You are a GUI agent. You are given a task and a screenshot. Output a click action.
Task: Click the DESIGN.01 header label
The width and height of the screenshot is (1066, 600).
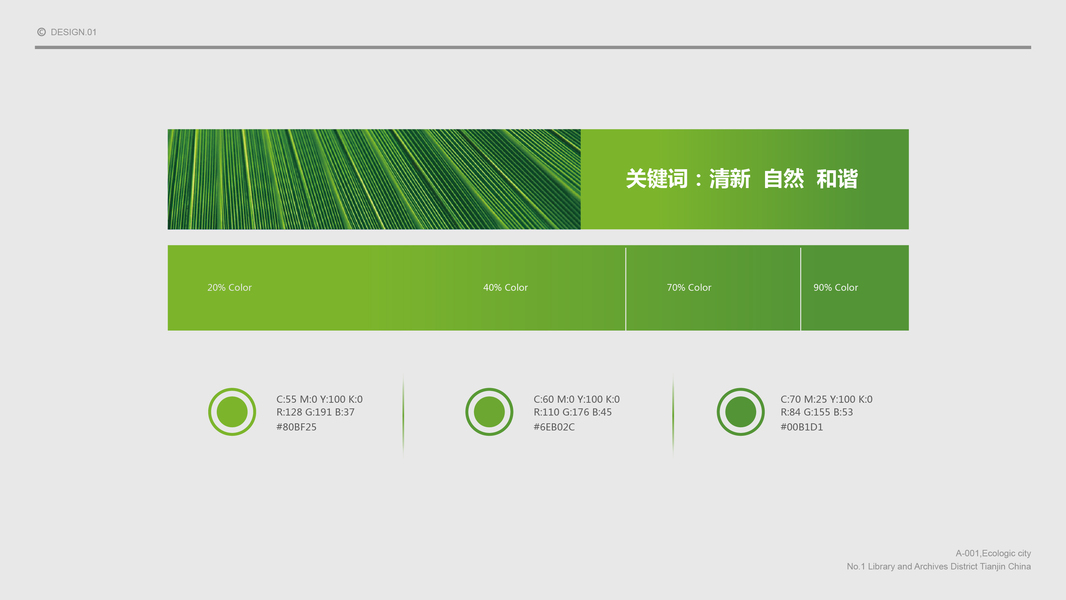click(x=73, y=32)
